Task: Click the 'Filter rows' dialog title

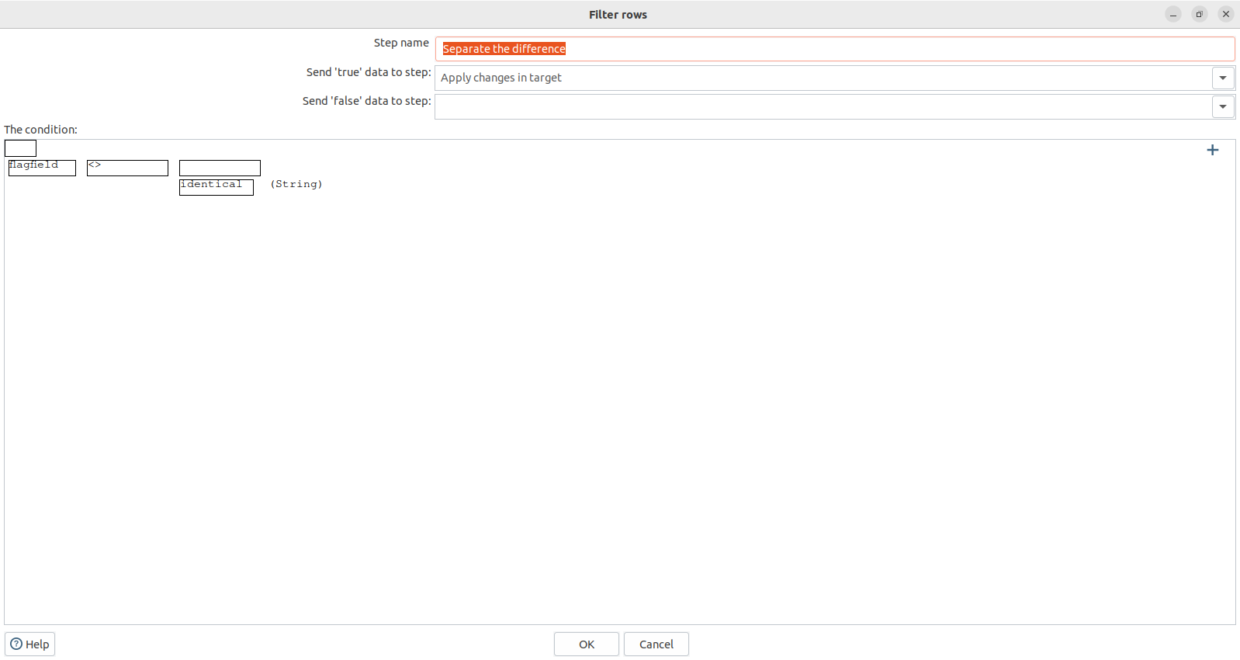Action: (618, 14)
